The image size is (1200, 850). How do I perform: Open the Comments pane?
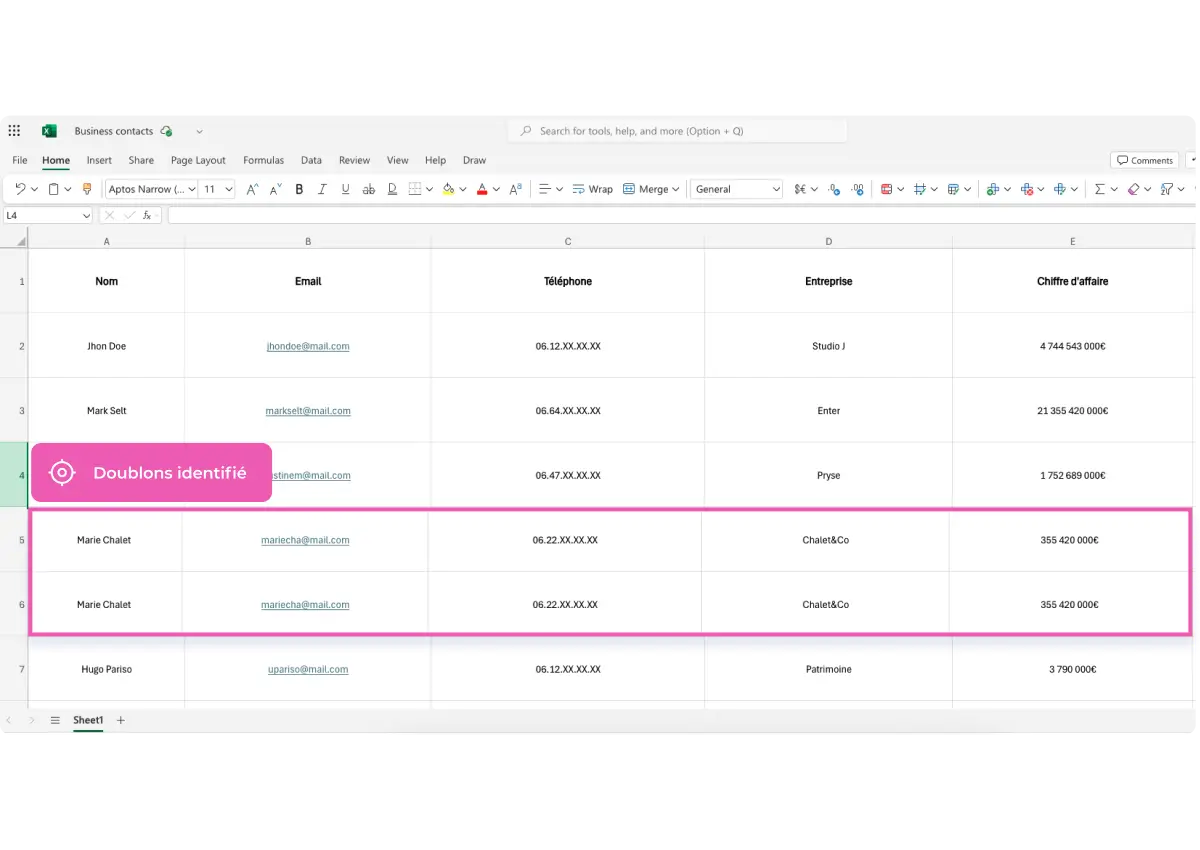1145,160
